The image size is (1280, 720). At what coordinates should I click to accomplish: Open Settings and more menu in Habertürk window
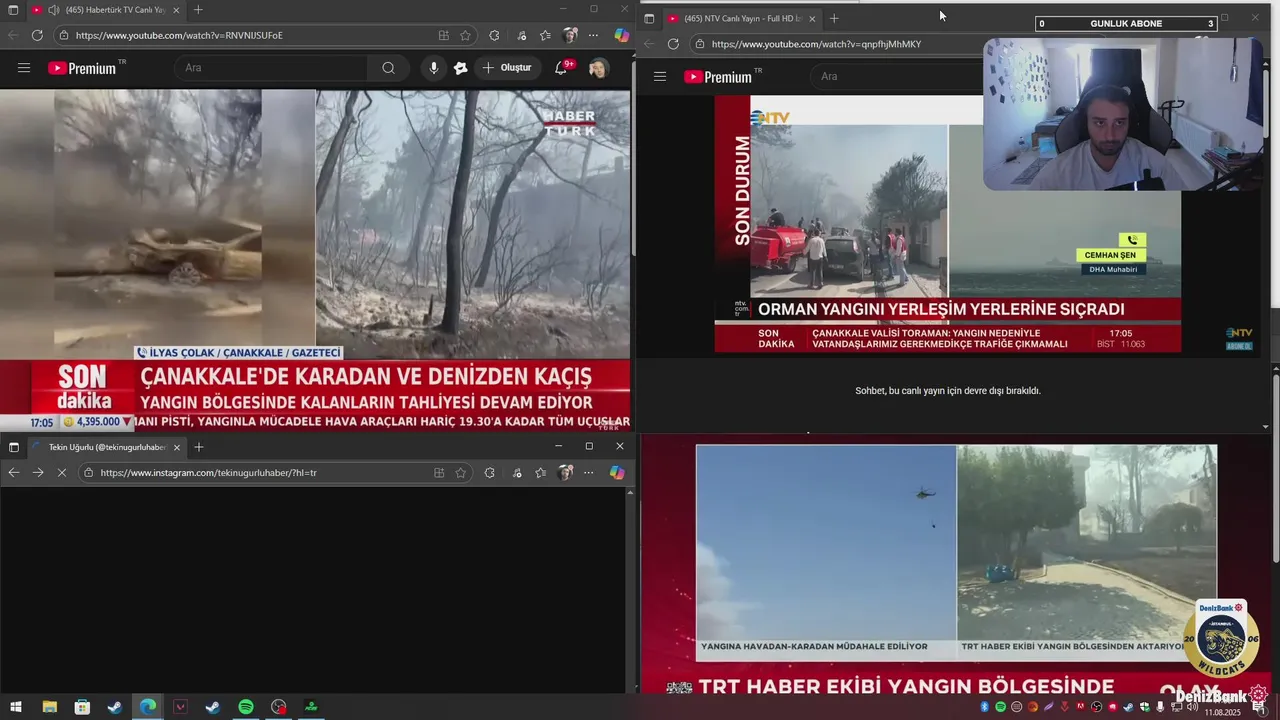point(593,35)
